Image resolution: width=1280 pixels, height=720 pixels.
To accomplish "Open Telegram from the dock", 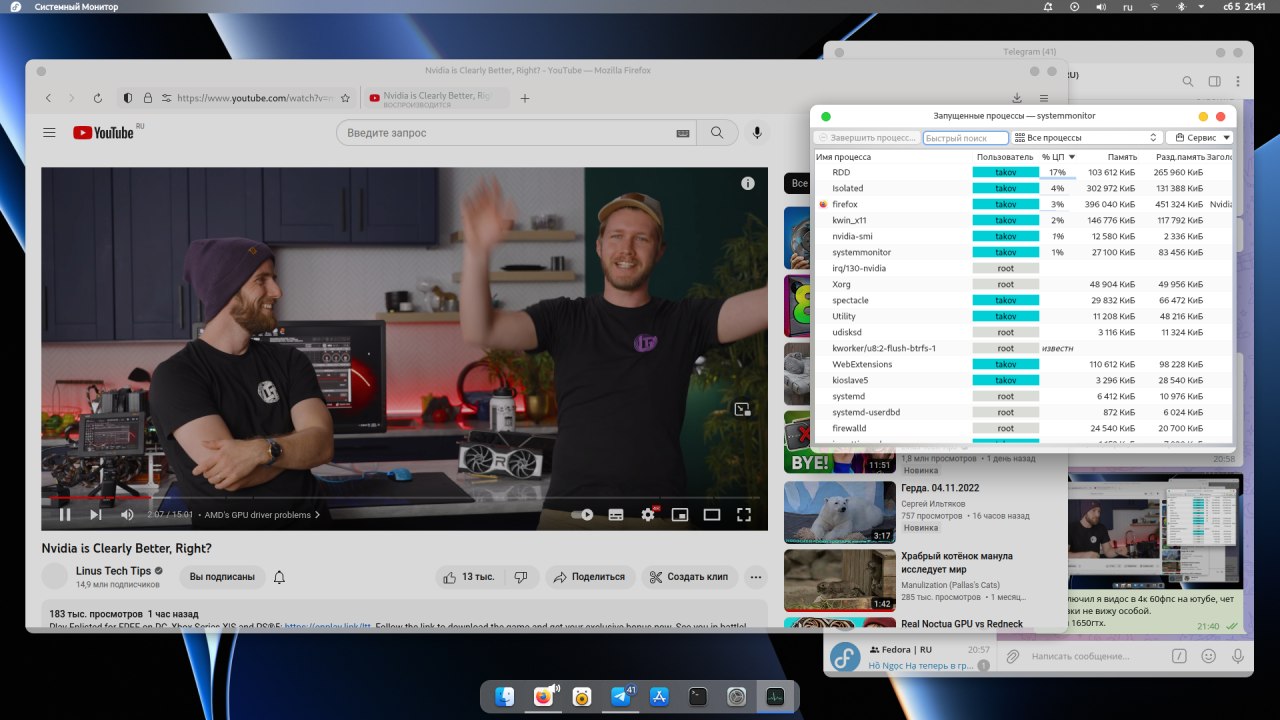I will 621,696.
